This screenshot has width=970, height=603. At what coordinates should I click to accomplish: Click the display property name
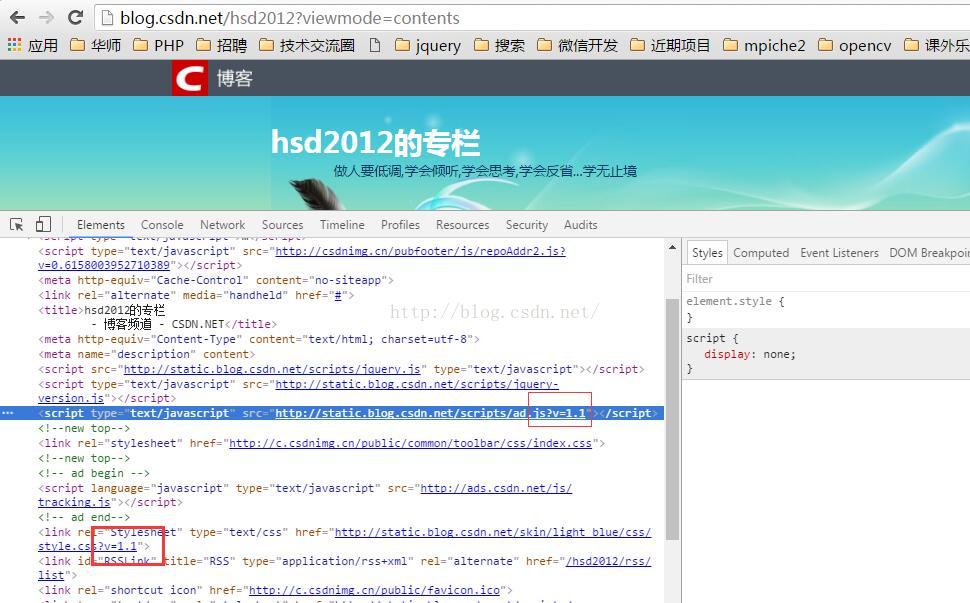(727, 354)
